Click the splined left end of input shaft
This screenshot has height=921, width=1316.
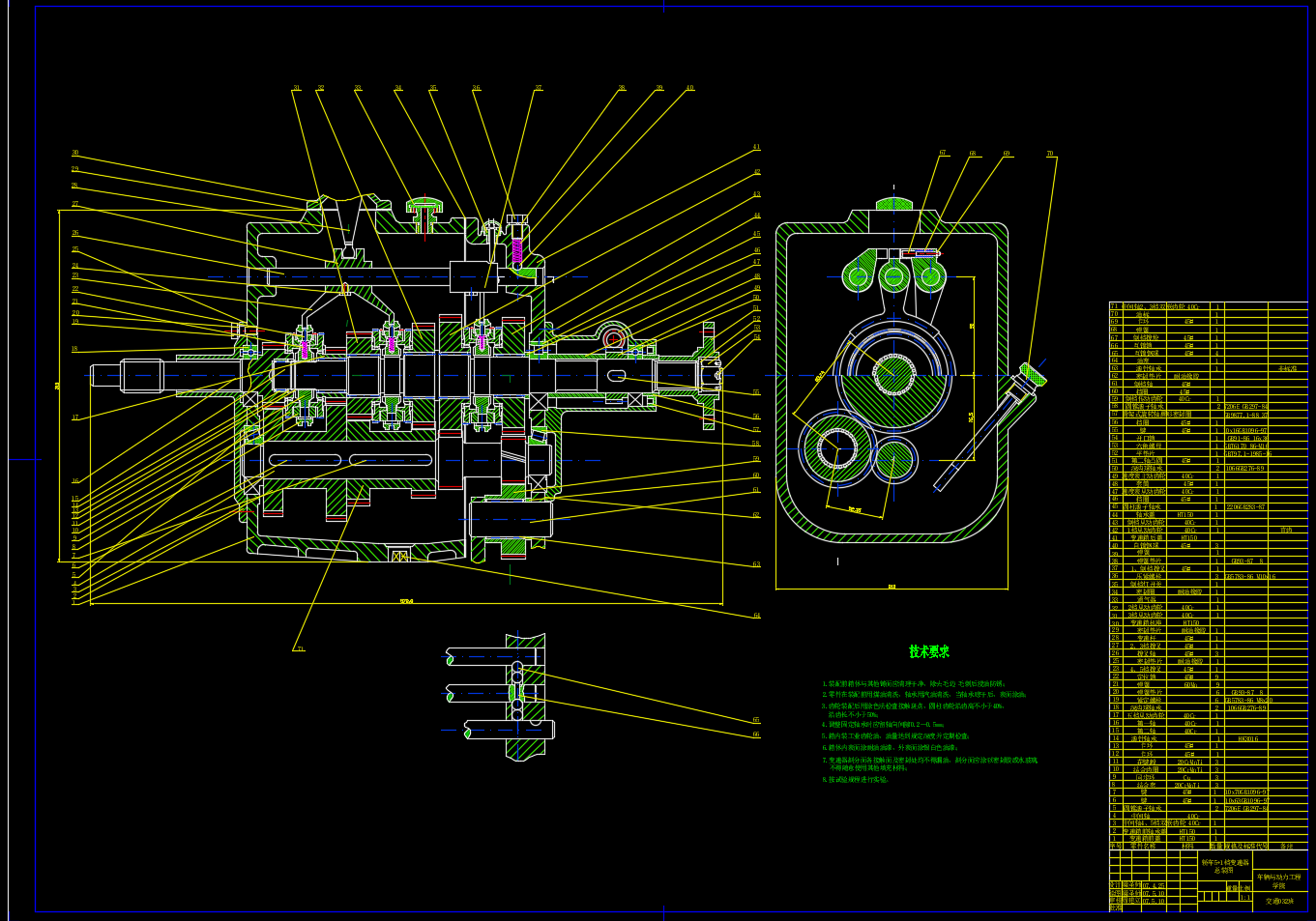click(x=141, y=375)
